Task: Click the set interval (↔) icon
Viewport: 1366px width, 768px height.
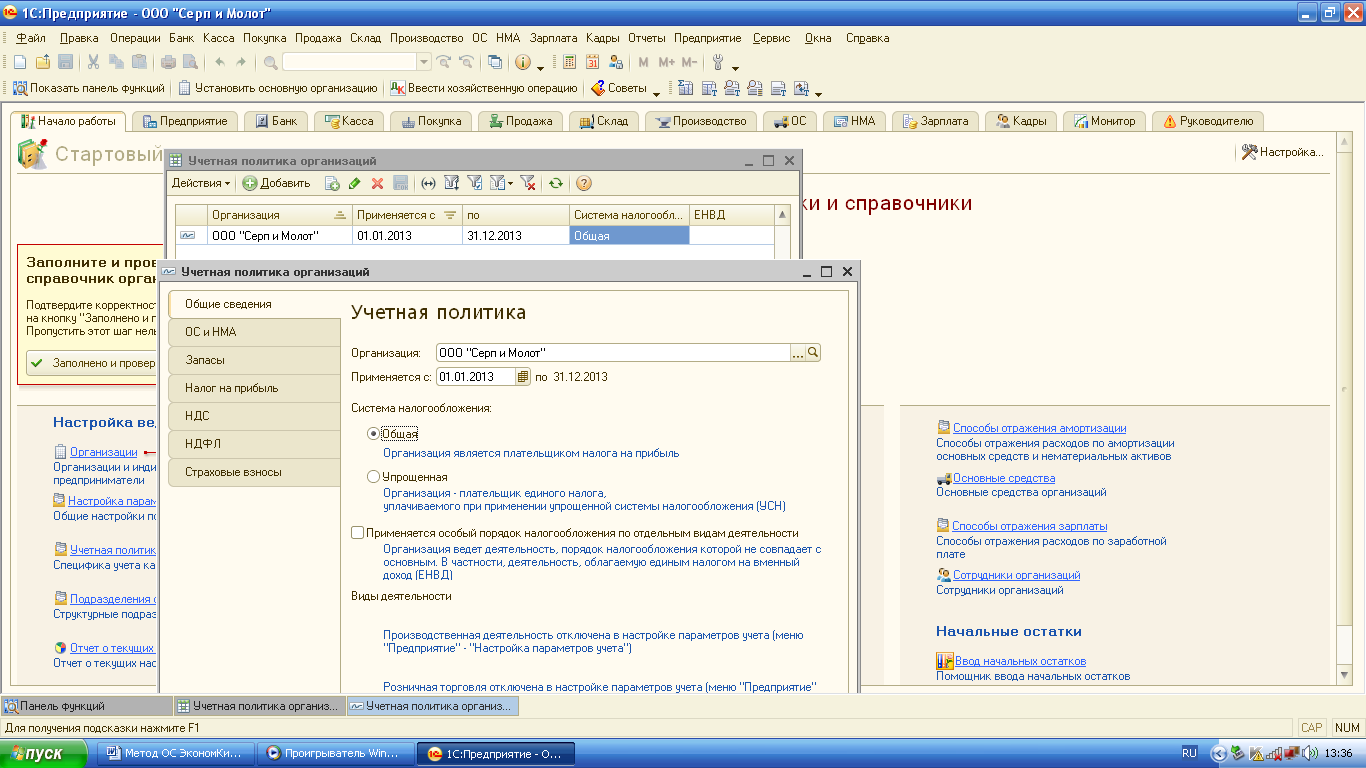Action: coord(428,183)
